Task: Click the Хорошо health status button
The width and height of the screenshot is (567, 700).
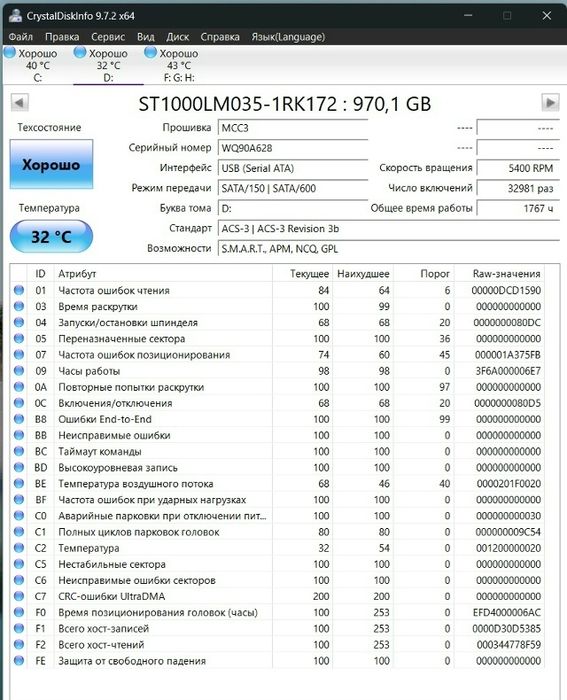Action: (x=51, y=164)
